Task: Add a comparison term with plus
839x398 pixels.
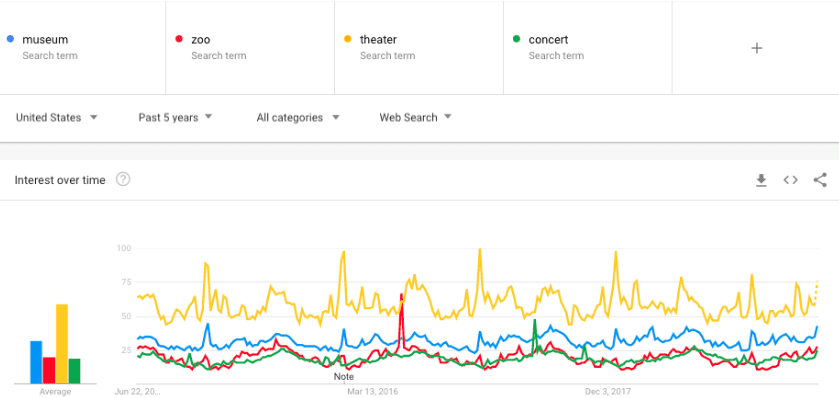Action: [756, 48]
